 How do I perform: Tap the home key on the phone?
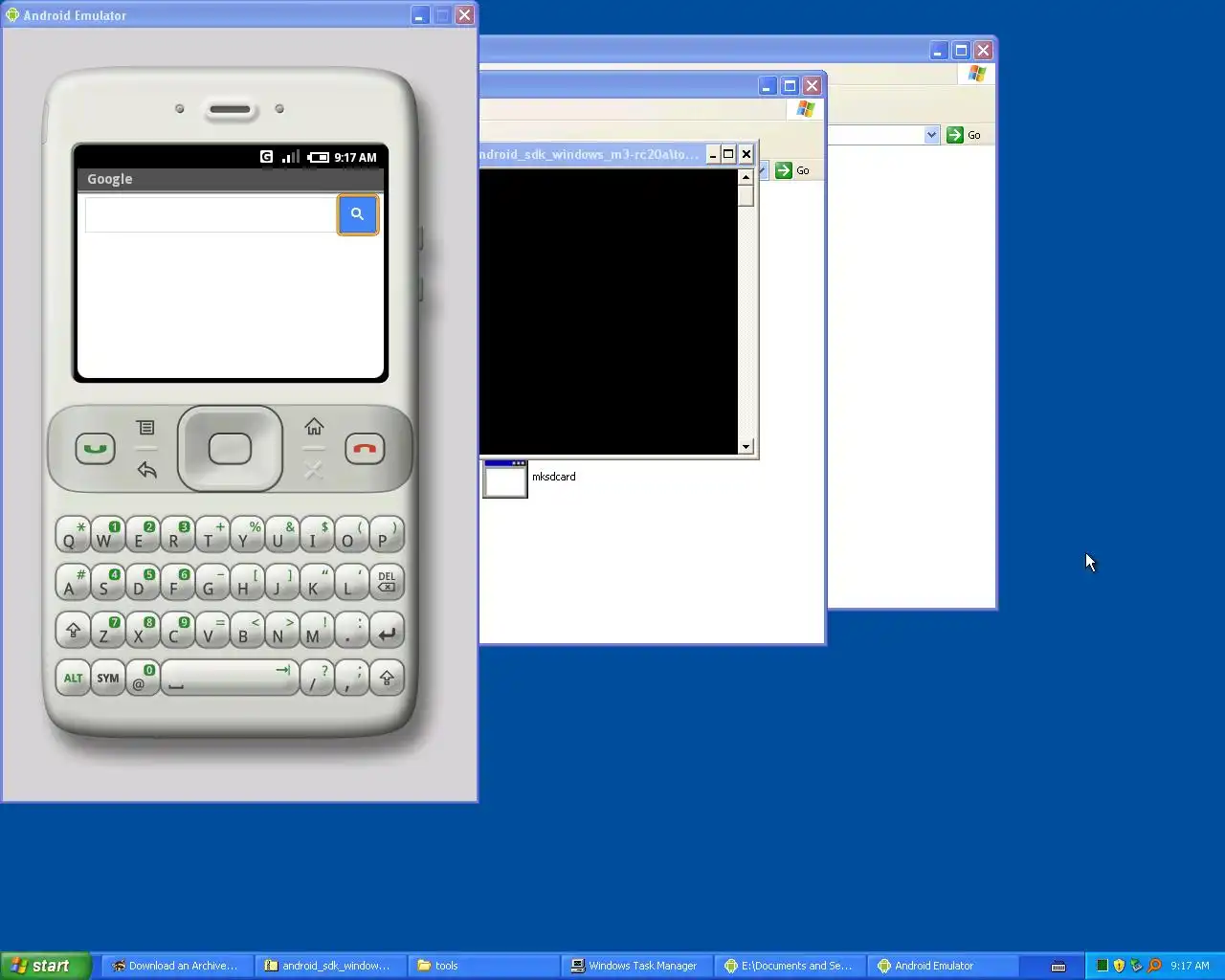(x=314, y=426)
